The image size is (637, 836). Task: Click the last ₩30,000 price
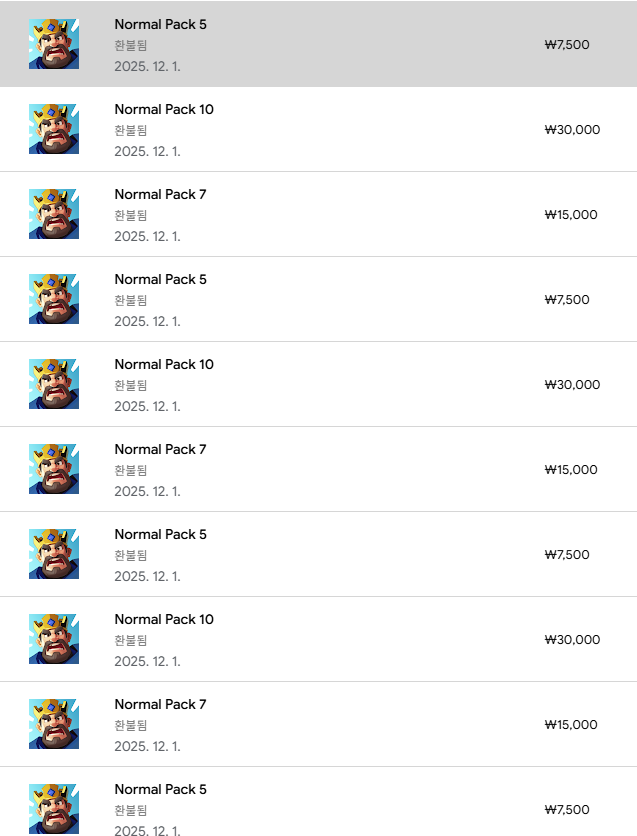(x=572, y=640)
